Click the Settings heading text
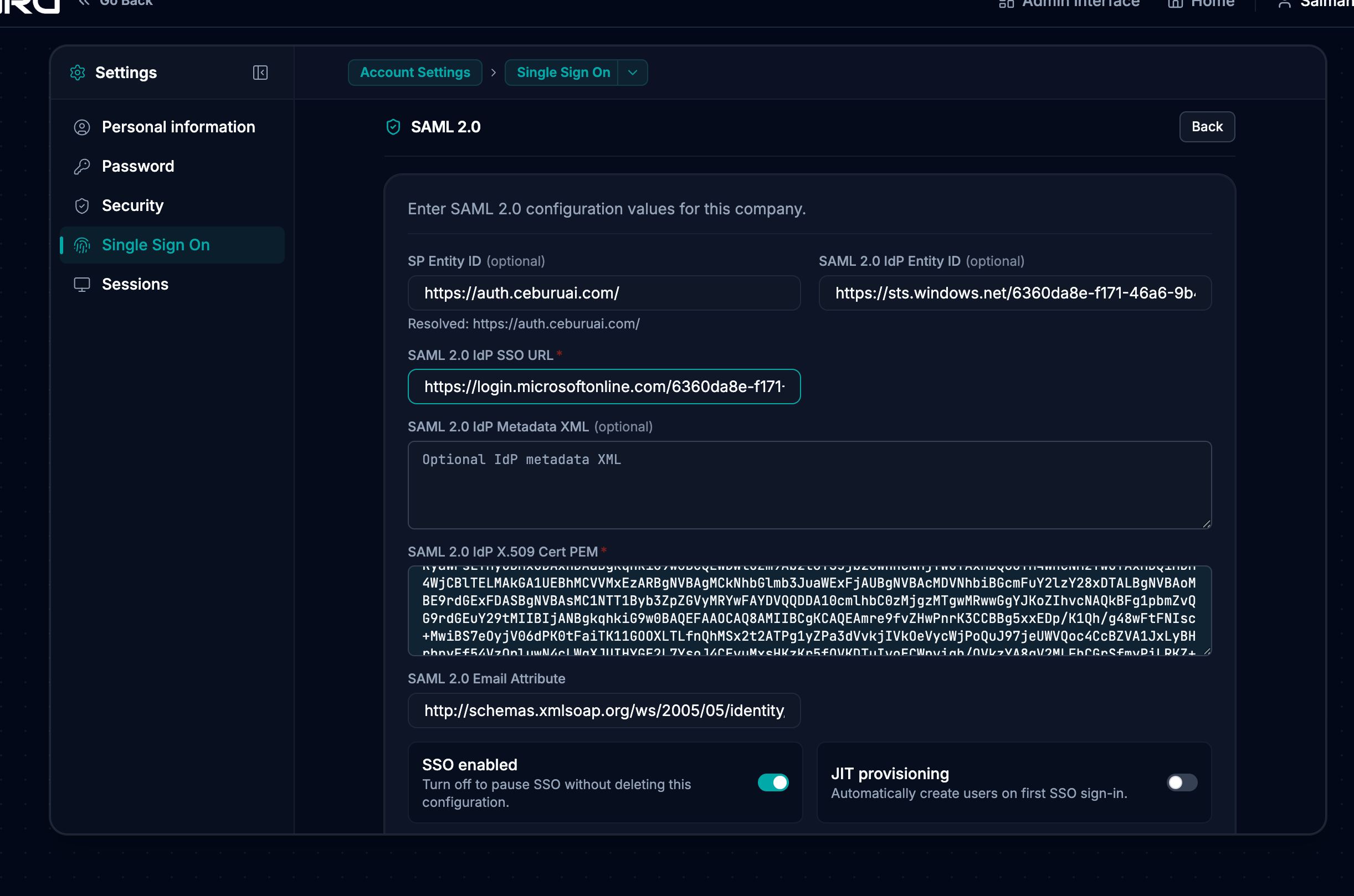Viewport: 1354px width, 896px height. pyautogui.click(x=126, y=73)
